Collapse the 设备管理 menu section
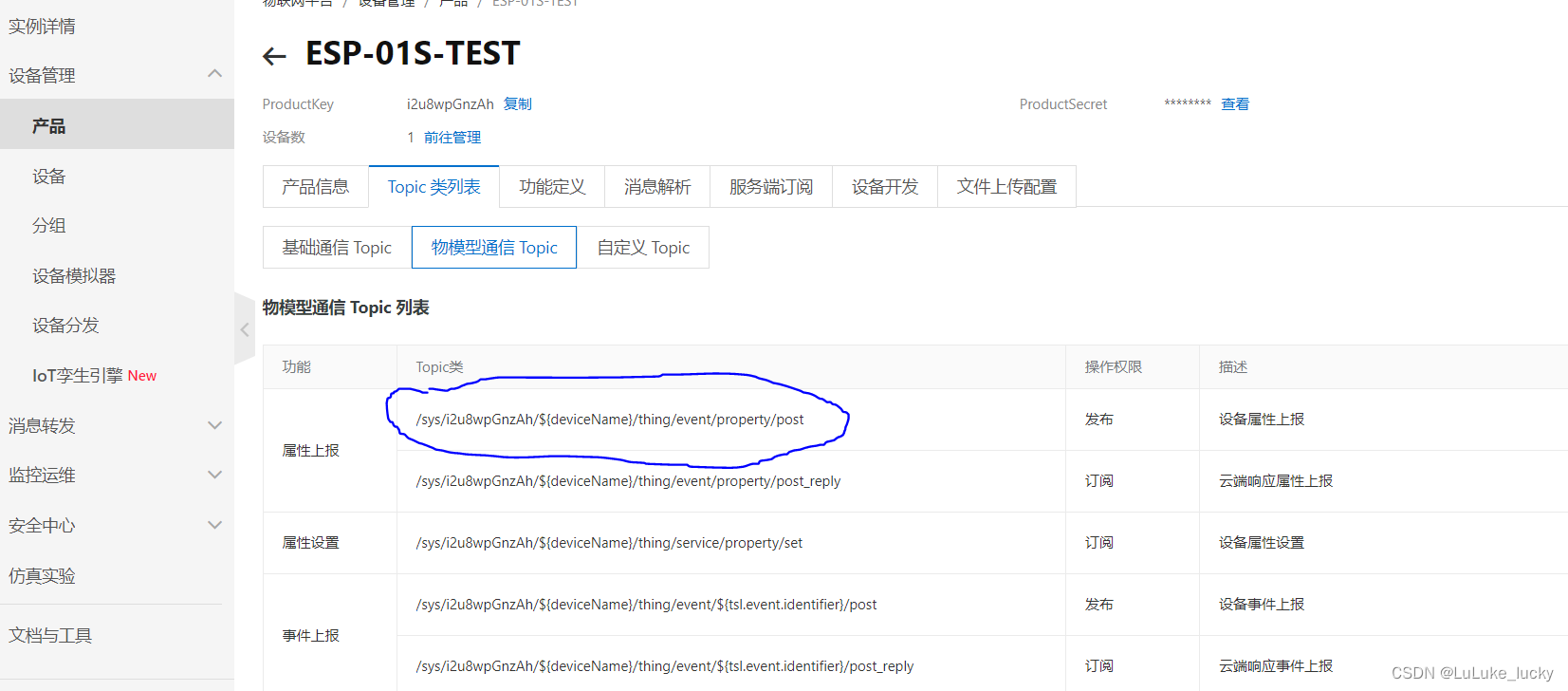This screenshot has height=691, width=1568. (214, 74)
